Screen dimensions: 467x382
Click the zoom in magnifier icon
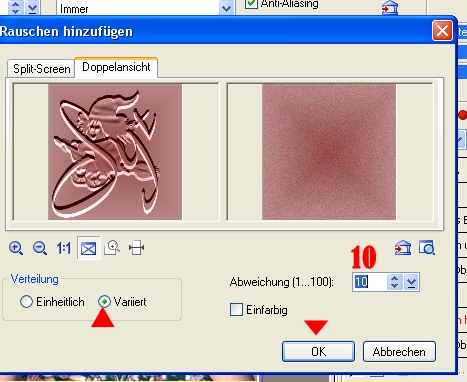16,248
